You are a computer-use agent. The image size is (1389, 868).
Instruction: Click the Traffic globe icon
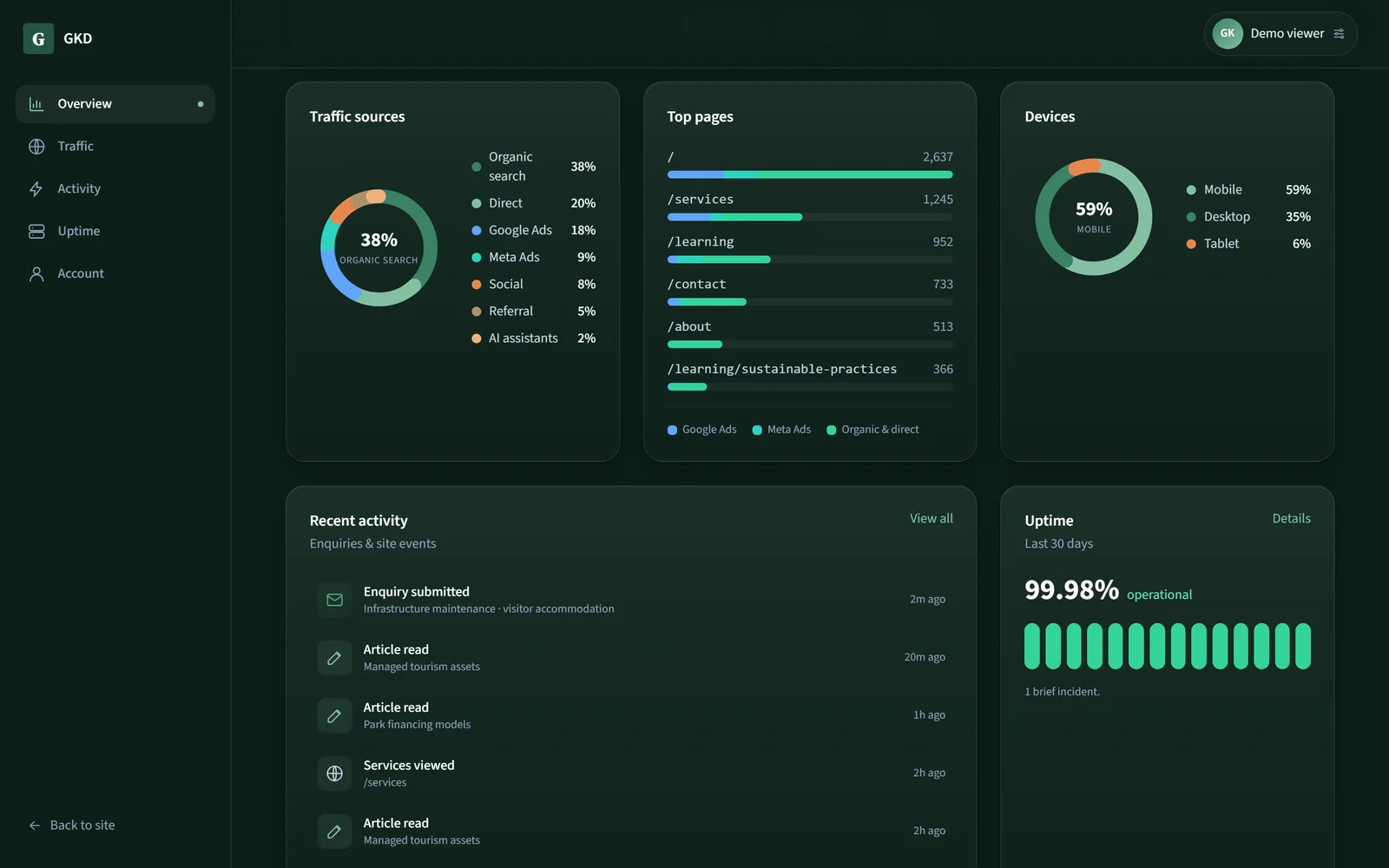tap(36, 147)
